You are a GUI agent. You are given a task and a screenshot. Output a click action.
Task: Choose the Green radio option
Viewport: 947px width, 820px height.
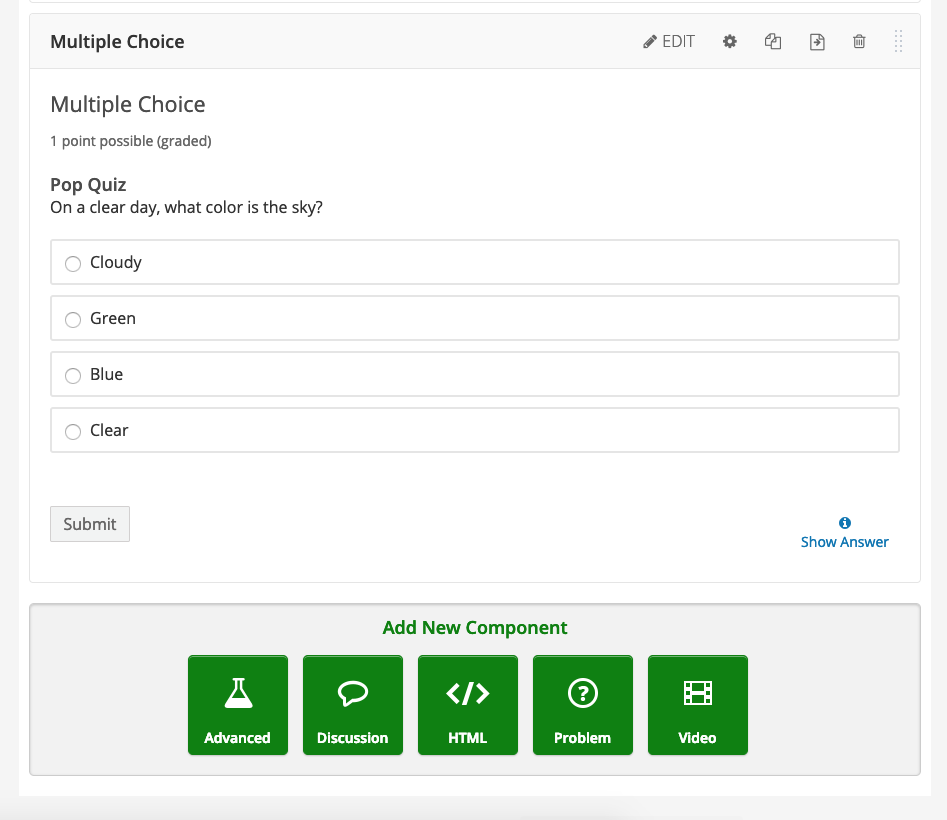point(73,320)
